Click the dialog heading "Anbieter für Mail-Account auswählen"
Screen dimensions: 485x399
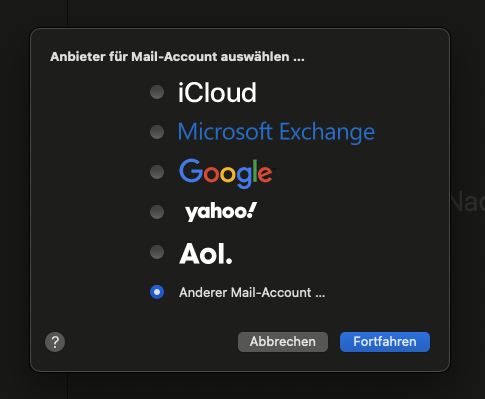tap(177, 57)
